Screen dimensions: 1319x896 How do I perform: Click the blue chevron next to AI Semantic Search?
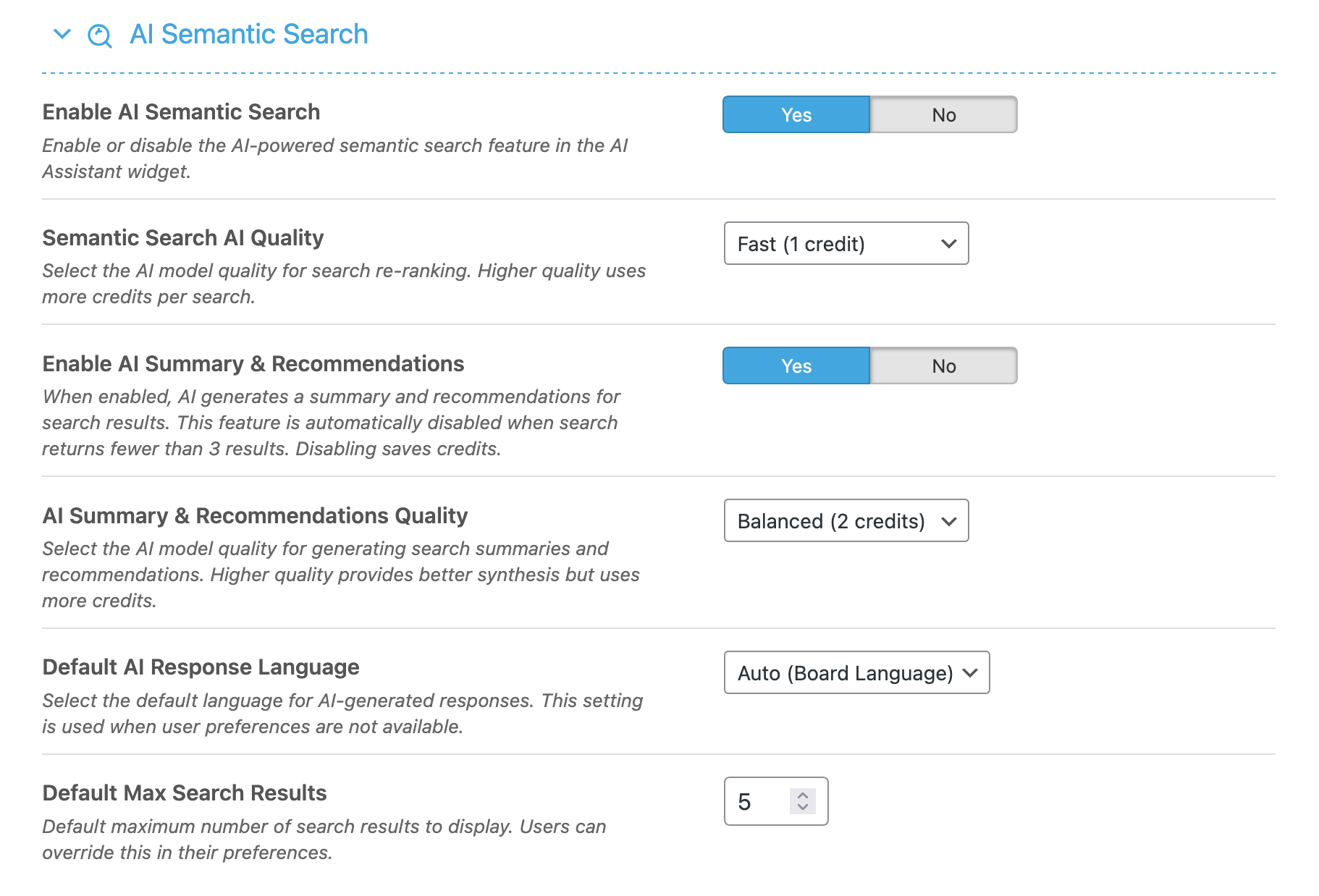point(62,34)
